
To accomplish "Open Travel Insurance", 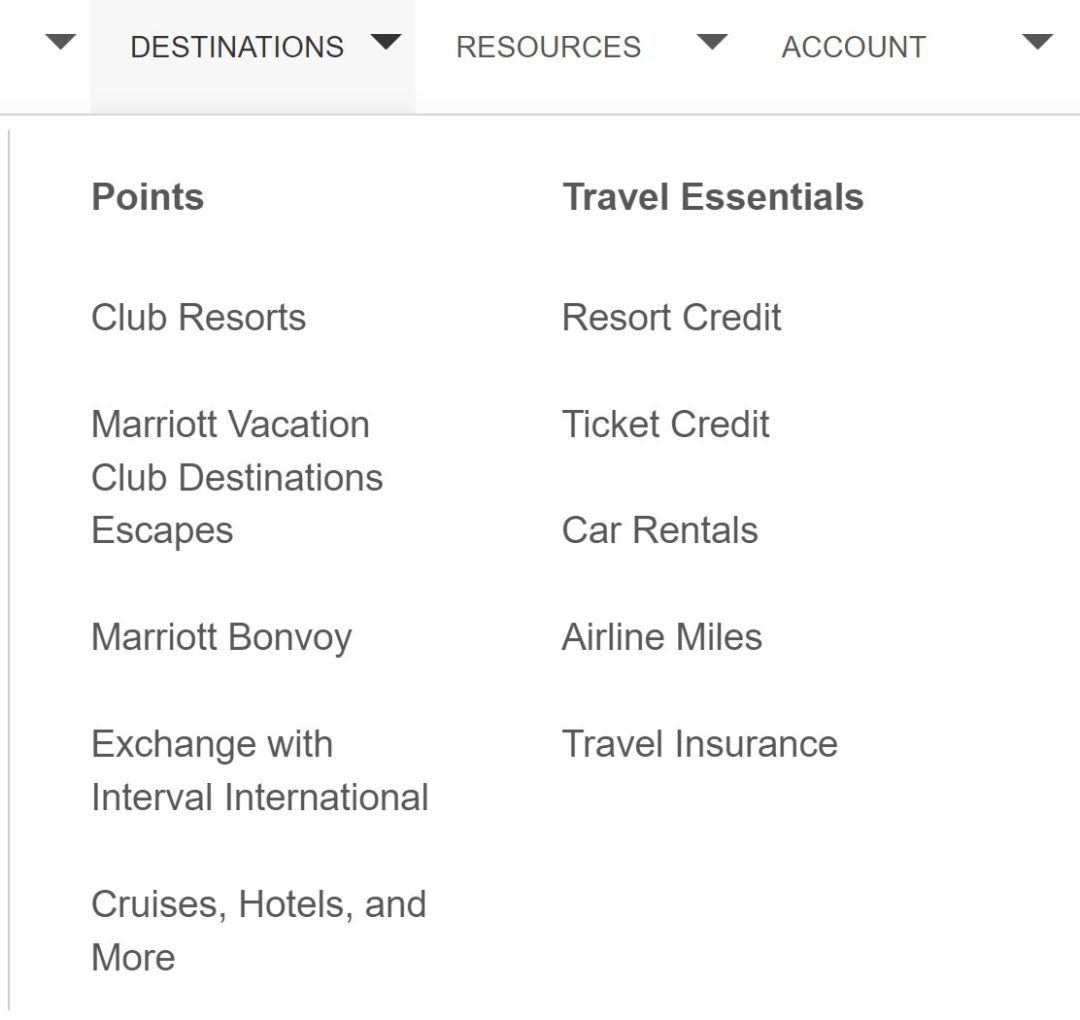I will point(700,743).
